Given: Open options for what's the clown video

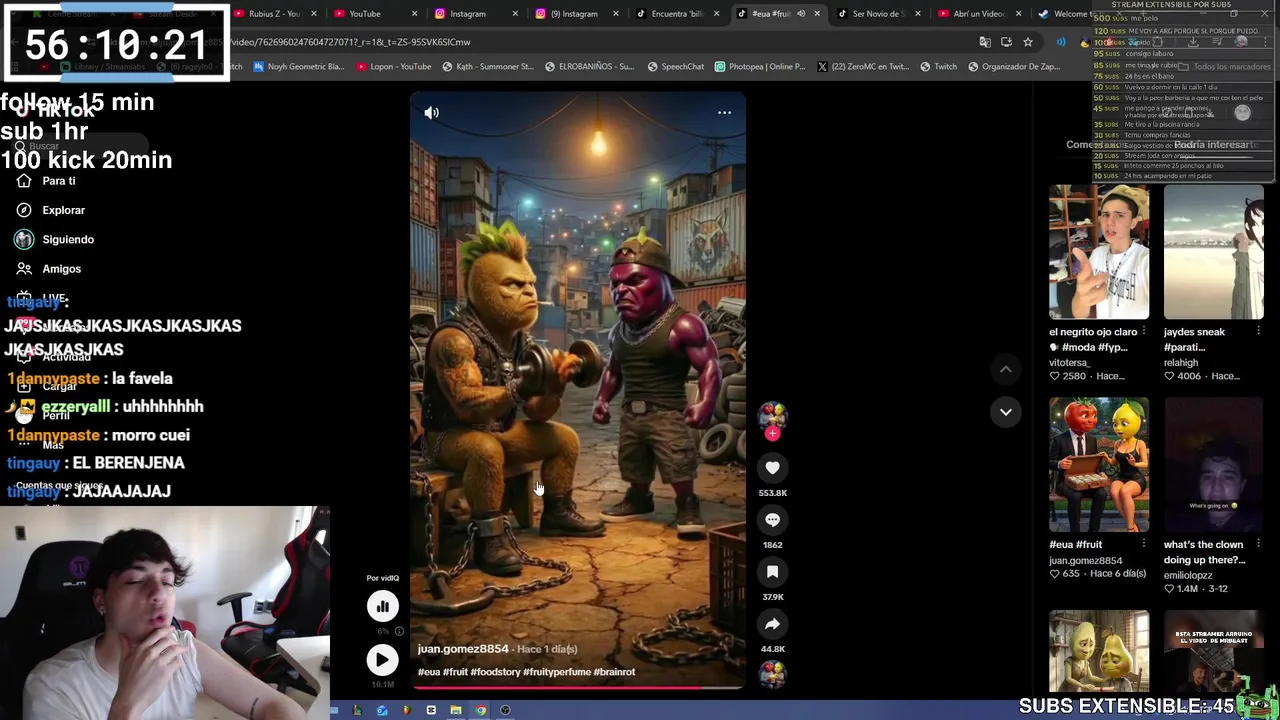Looking at the screenshot, I should click(1258, 545).
